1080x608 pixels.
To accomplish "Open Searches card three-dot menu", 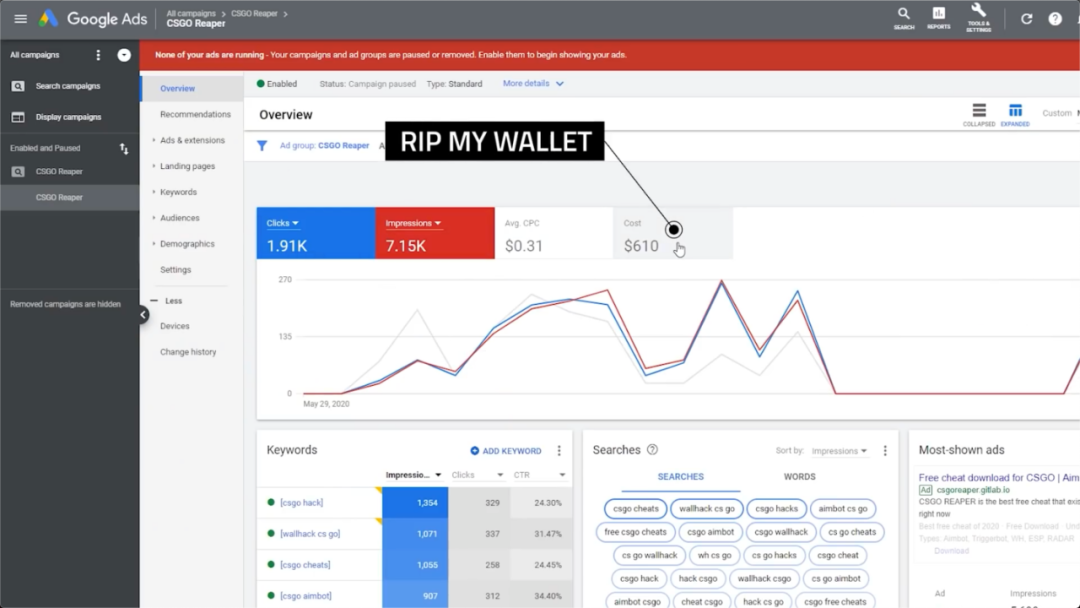I will (885, 451).
